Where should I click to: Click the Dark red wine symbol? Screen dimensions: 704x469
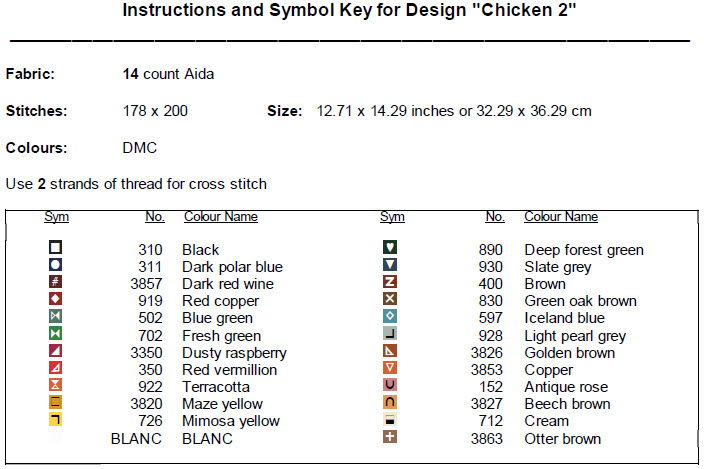(x=56, y=282)
